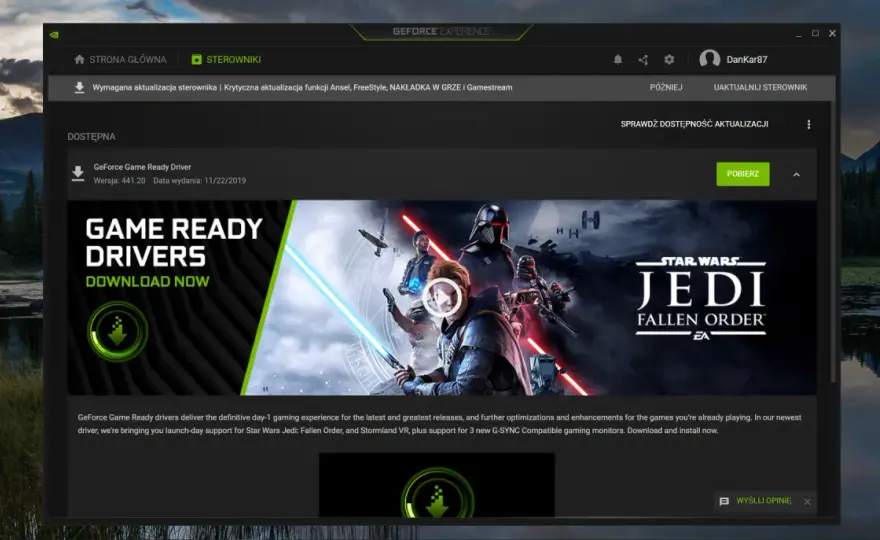Click the green Pobierz button
The width and height of the screenshot is (880, 540).
pyautogui.click(x=742, y=174)
